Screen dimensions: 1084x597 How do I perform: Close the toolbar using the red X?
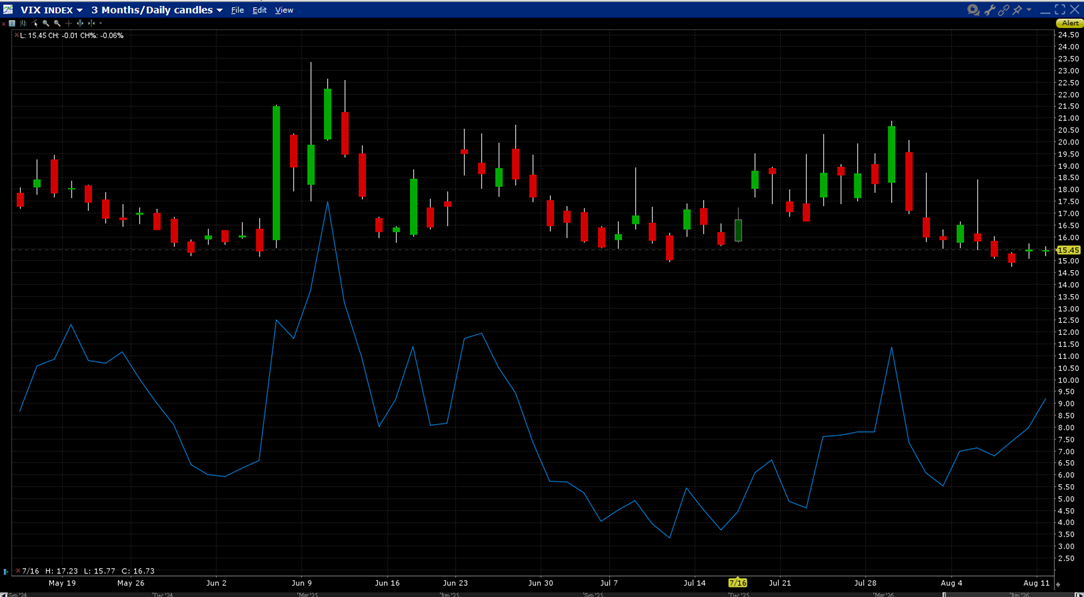(x=3, y=23)
